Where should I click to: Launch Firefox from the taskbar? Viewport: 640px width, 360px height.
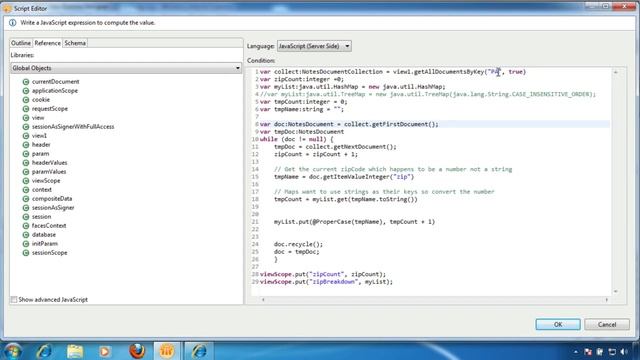point(137,351)
